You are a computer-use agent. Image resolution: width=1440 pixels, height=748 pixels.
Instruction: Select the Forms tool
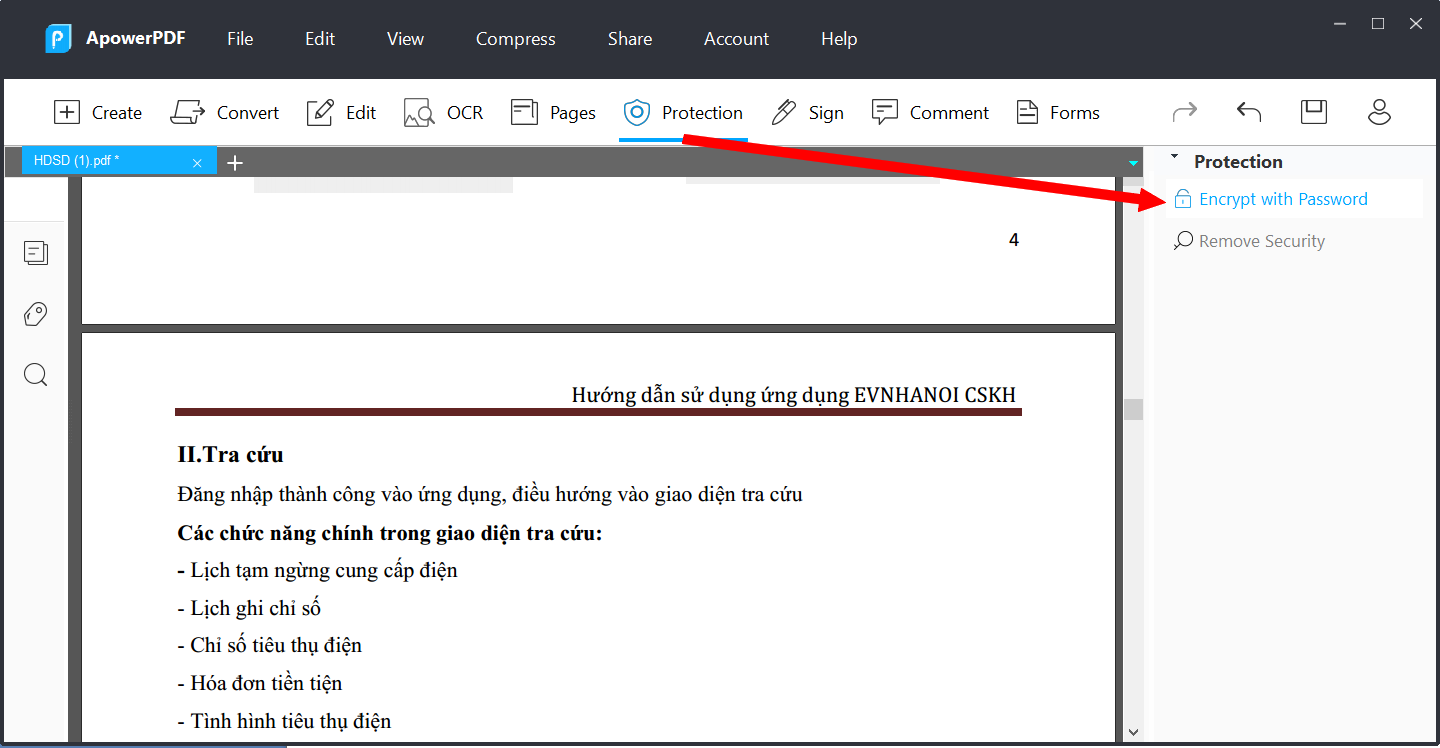coord(1057,112)
